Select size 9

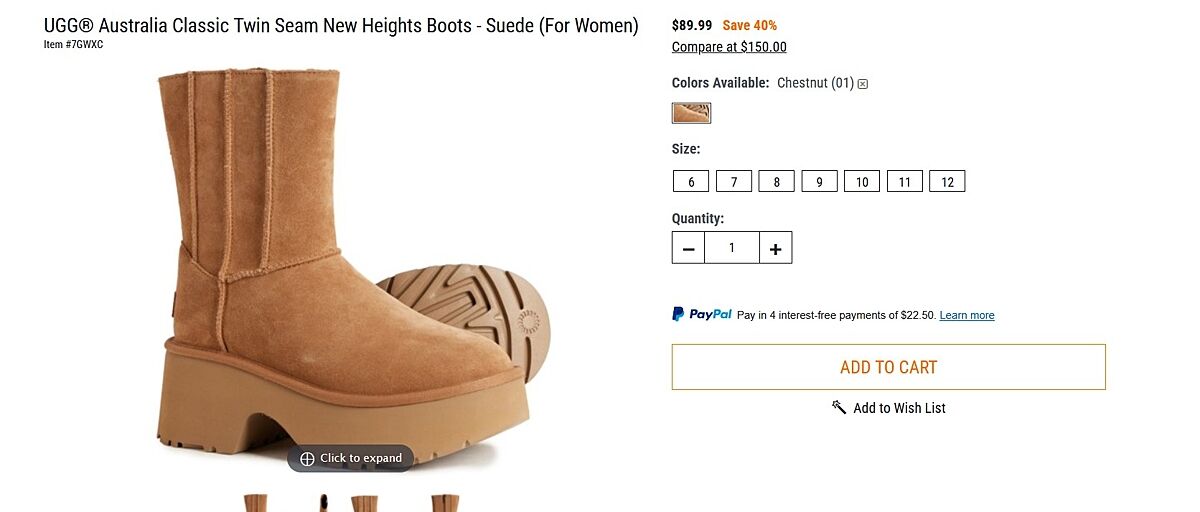click(819, 182)
